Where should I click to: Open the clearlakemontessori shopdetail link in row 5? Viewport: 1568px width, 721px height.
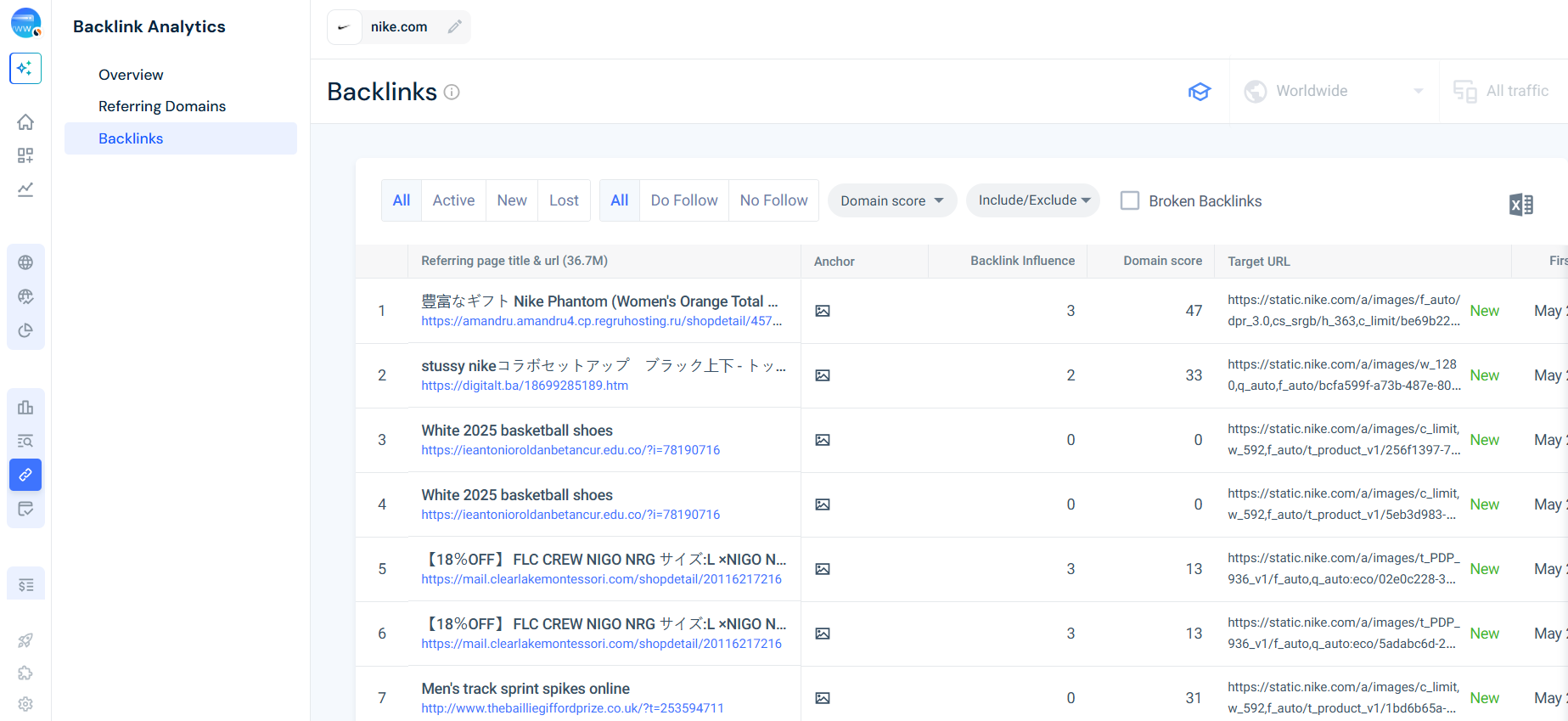coord(601,579)
